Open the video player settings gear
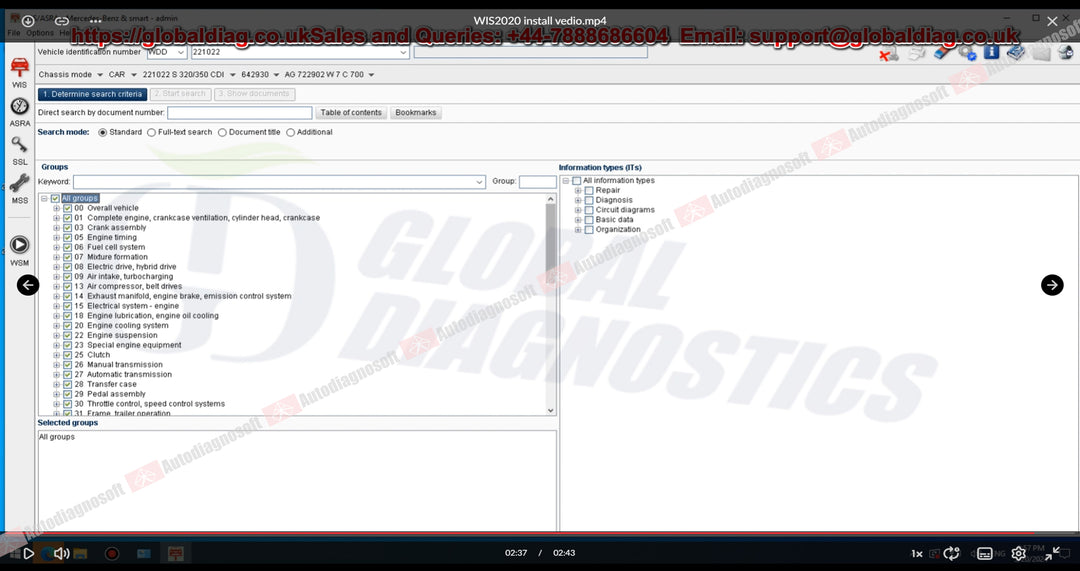The height and width of the screenshot is (571, 1080). [x=1019, y=553]
